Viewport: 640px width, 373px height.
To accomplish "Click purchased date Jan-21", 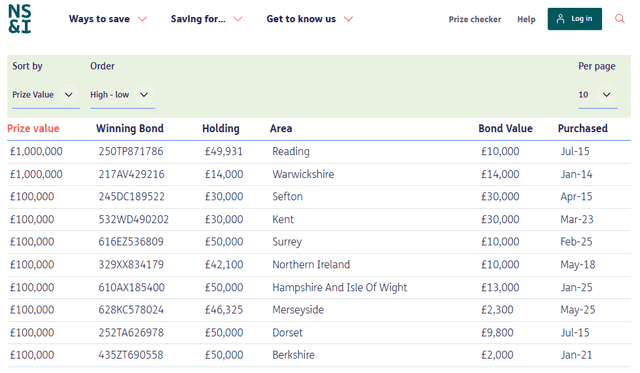I will coord(576,355).
